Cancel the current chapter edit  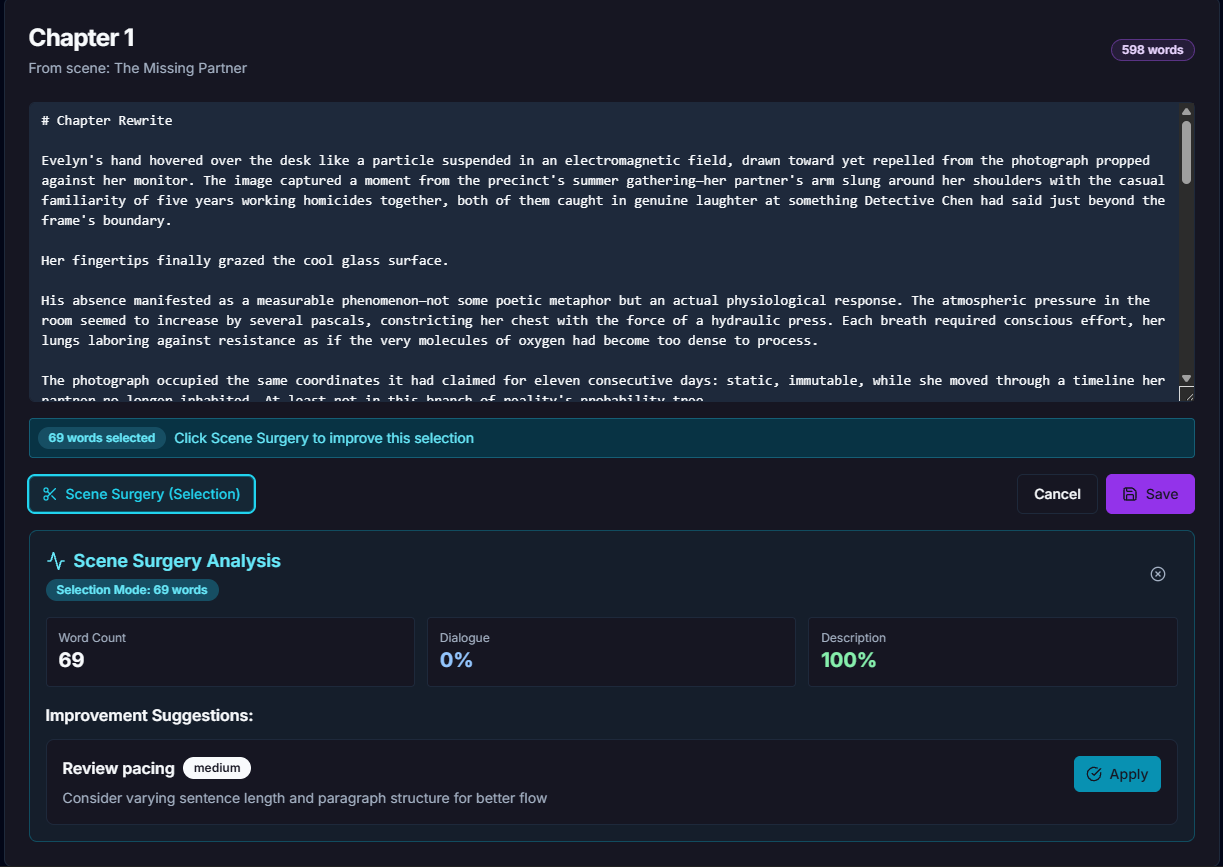coord(1057,493)
